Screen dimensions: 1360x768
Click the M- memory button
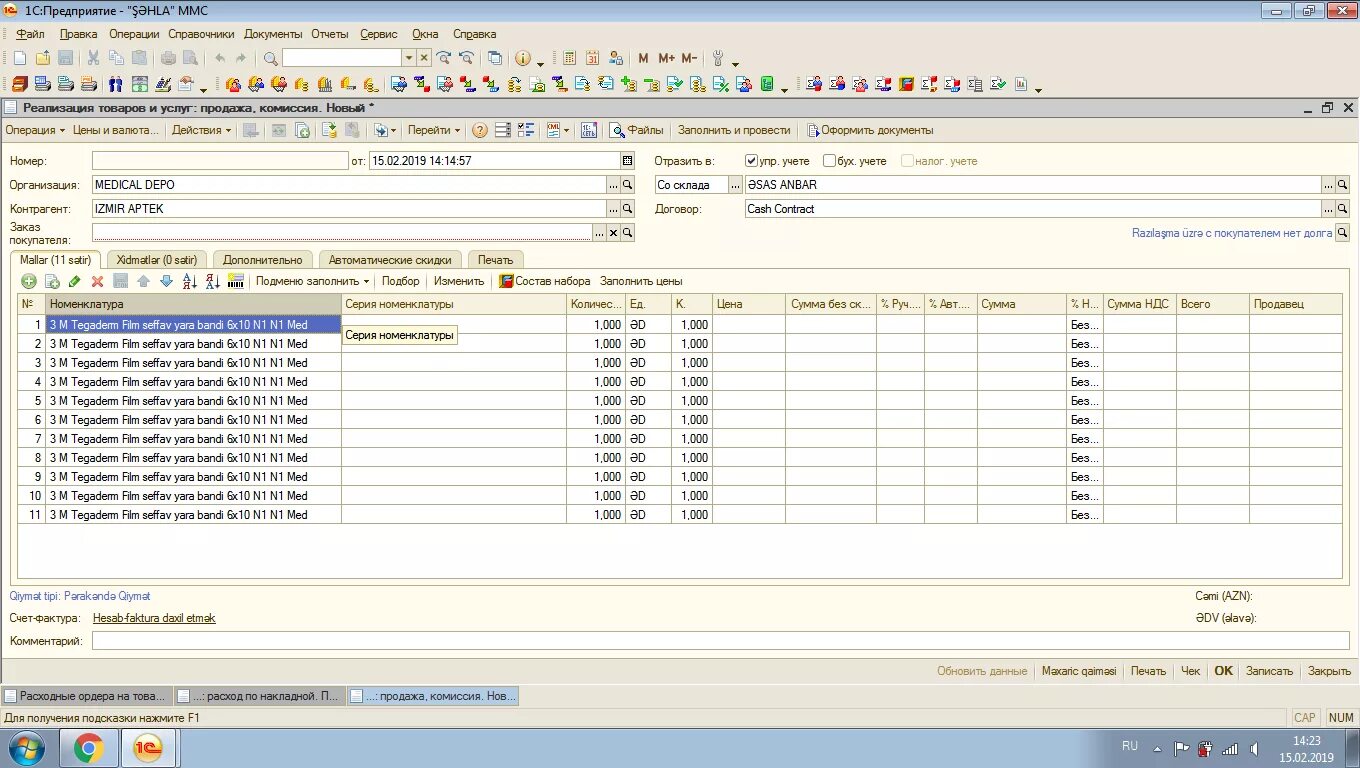[x=689, y=58]
